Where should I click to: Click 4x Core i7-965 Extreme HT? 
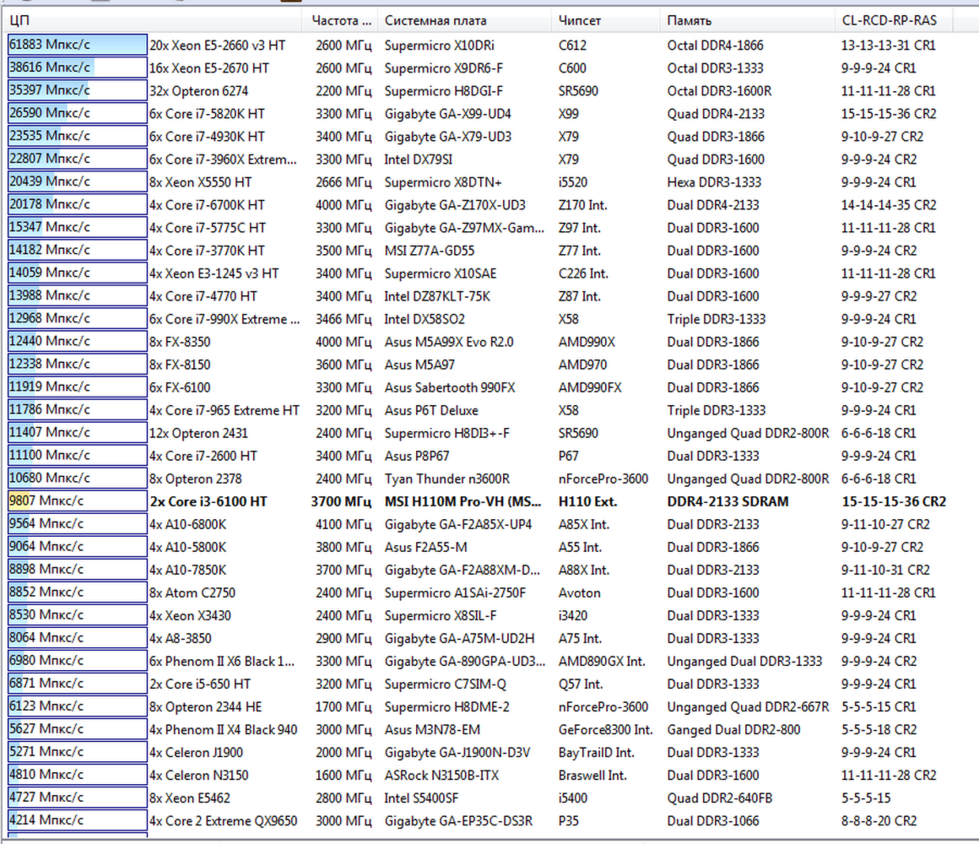224,410
